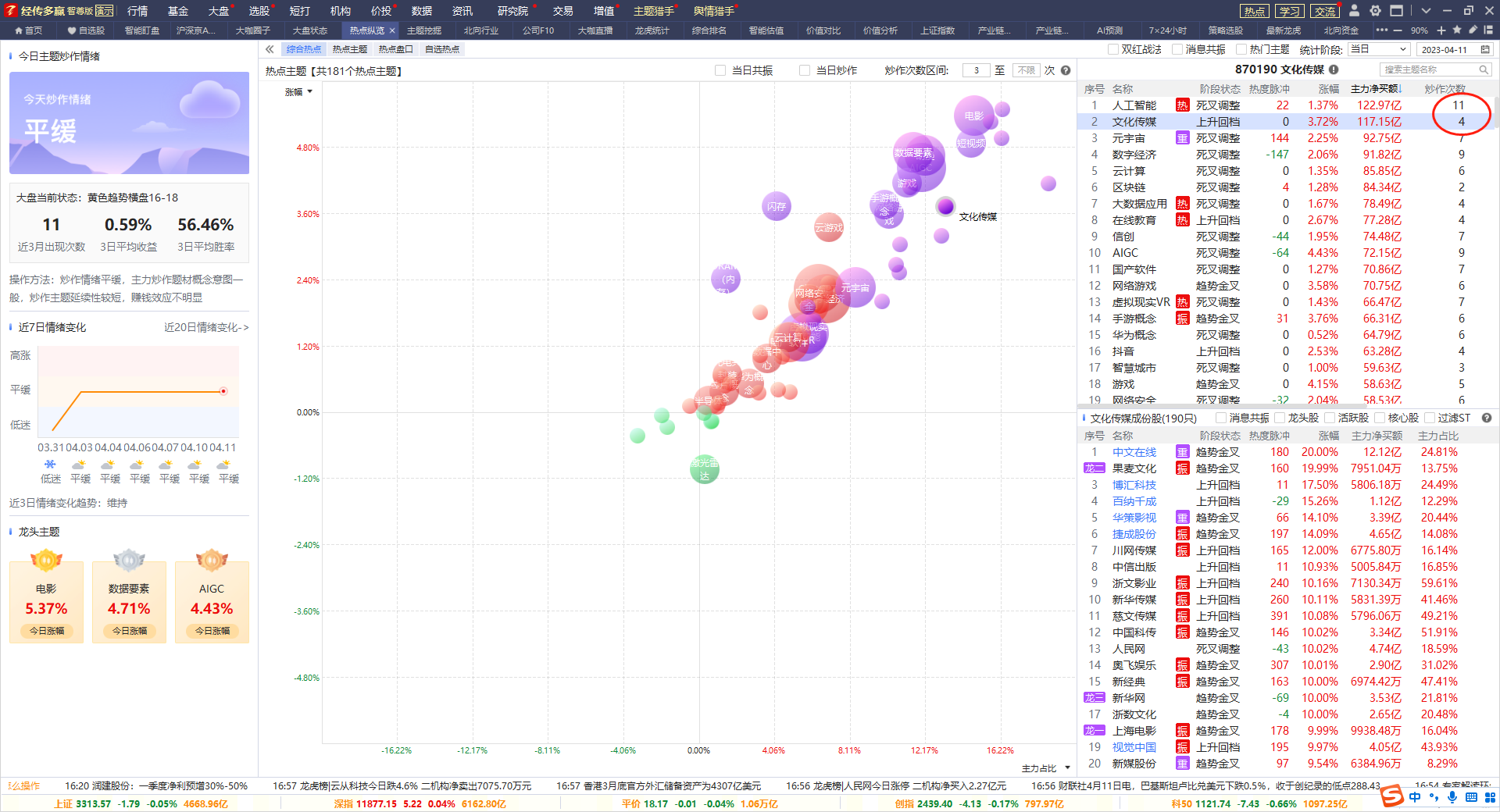Screen dimensions: 1500x812
Task: Close the 热点纵览 tab
Action: pos(392,30)
